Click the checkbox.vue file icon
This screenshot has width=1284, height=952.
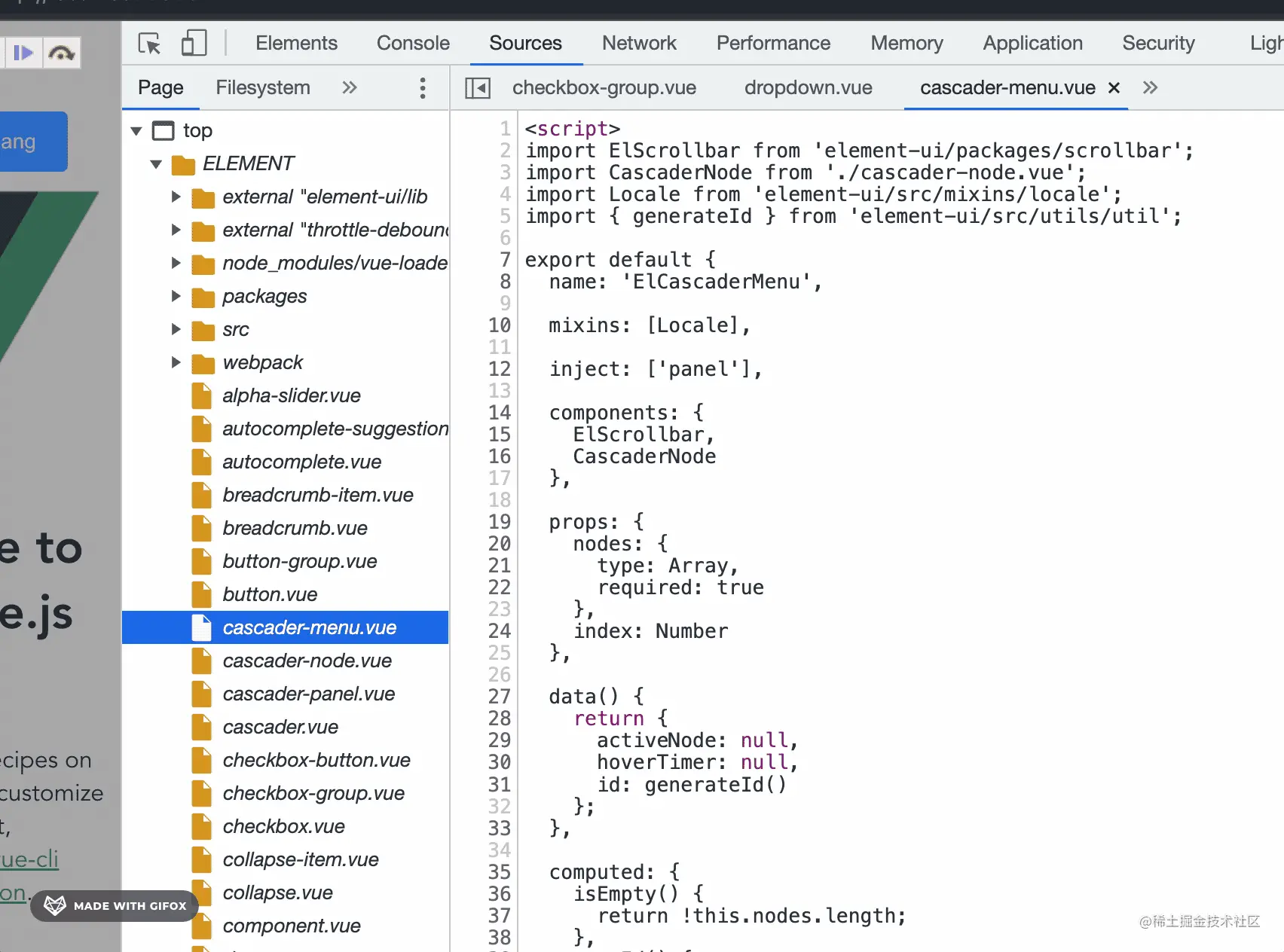pyautogui.click(x=201, y=826)
